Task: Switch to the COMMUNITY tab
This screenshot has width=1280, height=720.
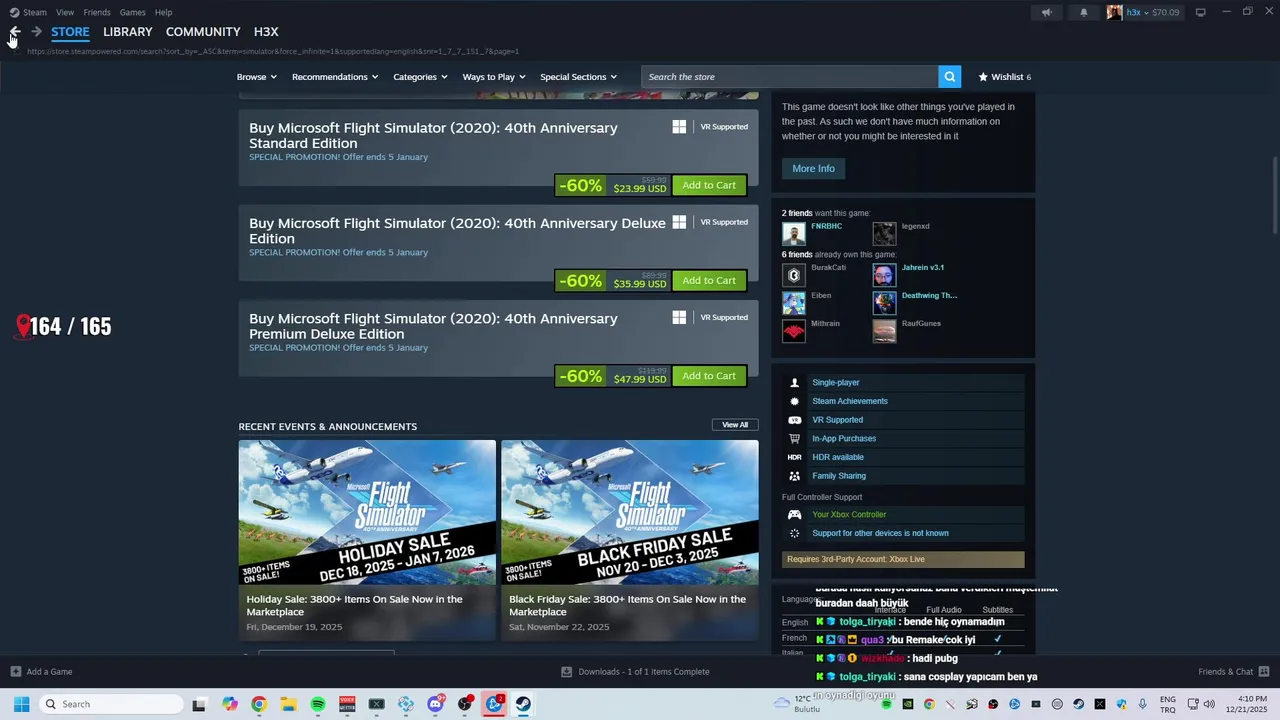Action: (x=203, y=32)
